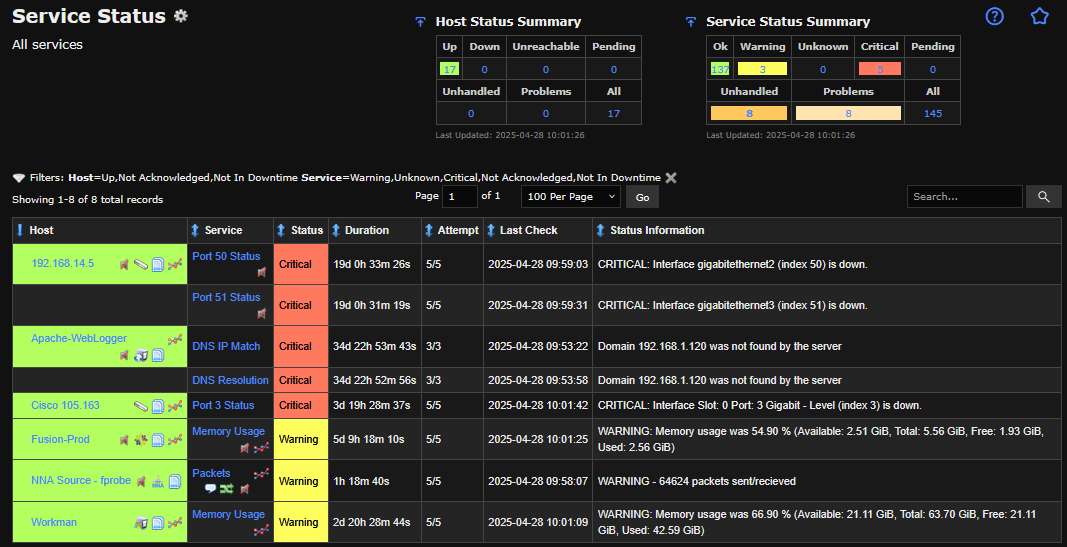Click the NNA icon for NNA Source host
This screenshot has height=547, width=1067.
pyautogui.click(x=158, y=482)
